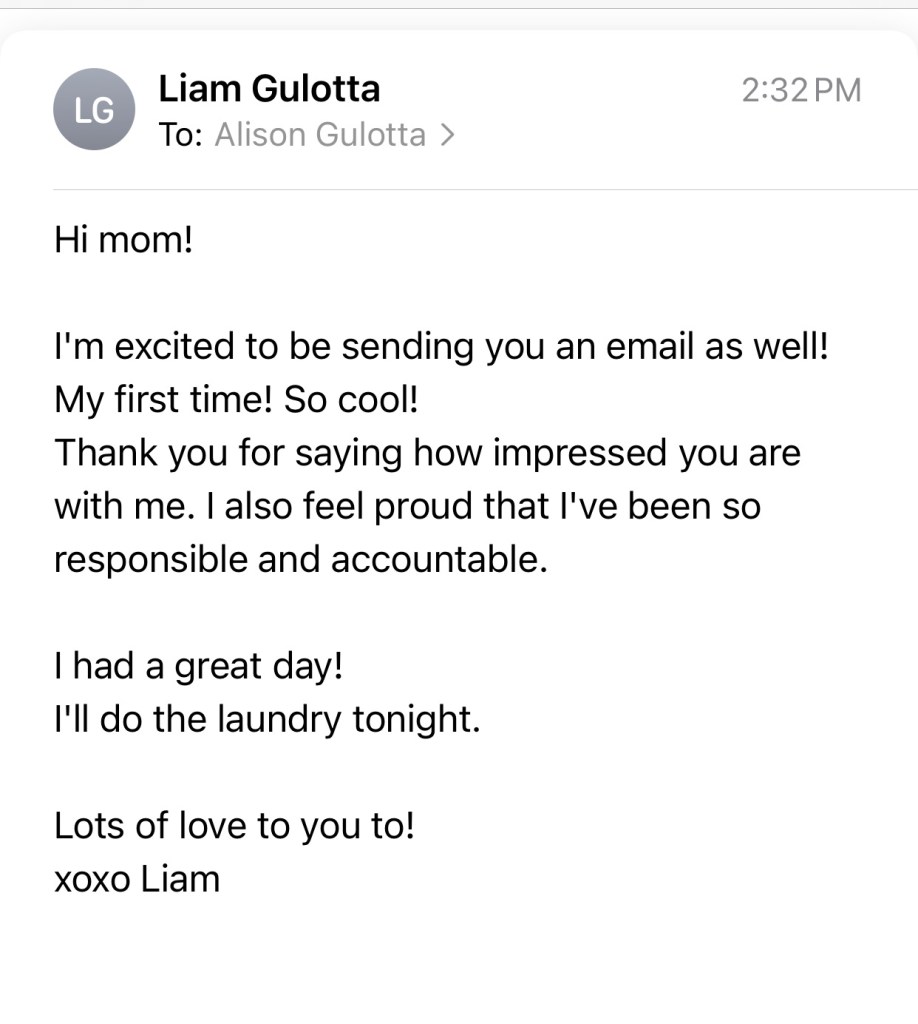Click the line starting "with me. I also"
Viewport: 918px width, 1024px height.
coord(407,506)
